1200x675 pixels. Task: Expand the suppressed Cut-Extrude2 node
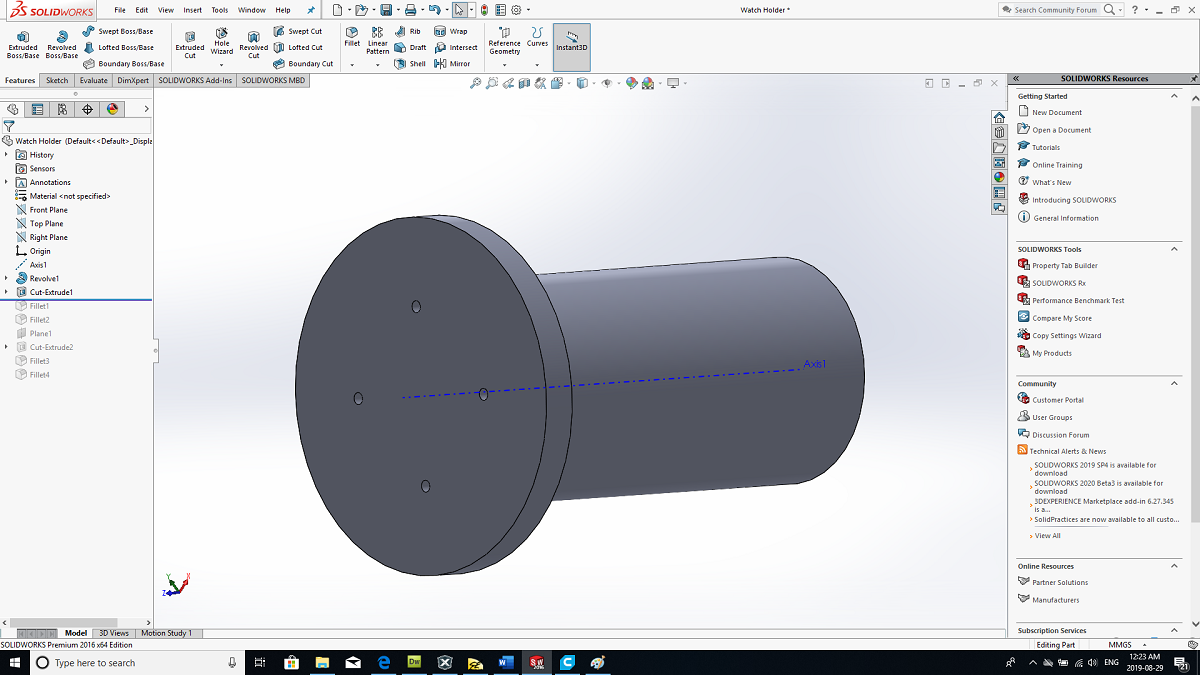point(7,347)
